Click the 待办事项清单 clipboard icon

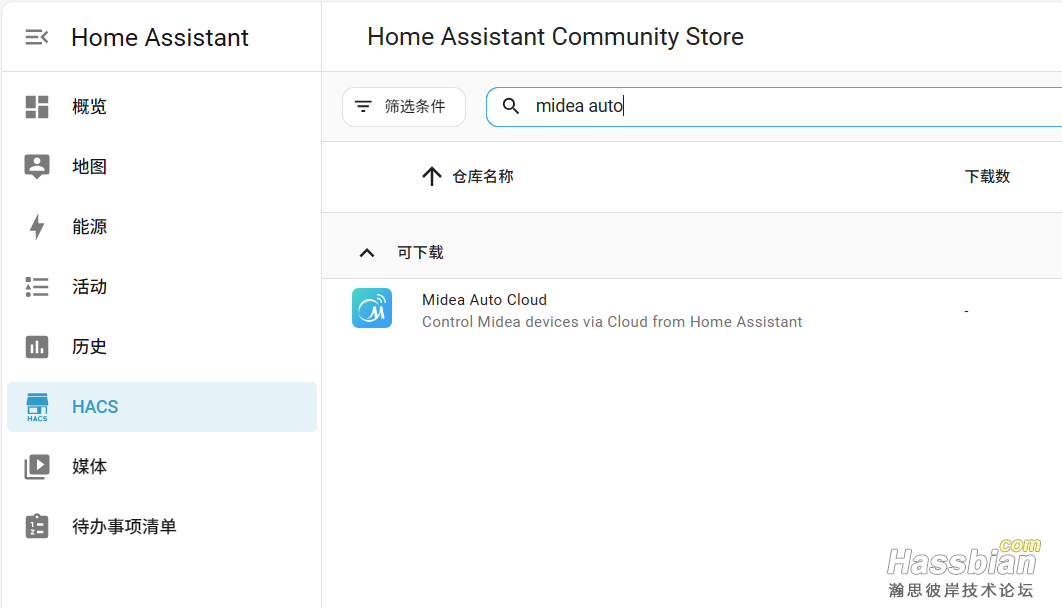tap(37, 527)
